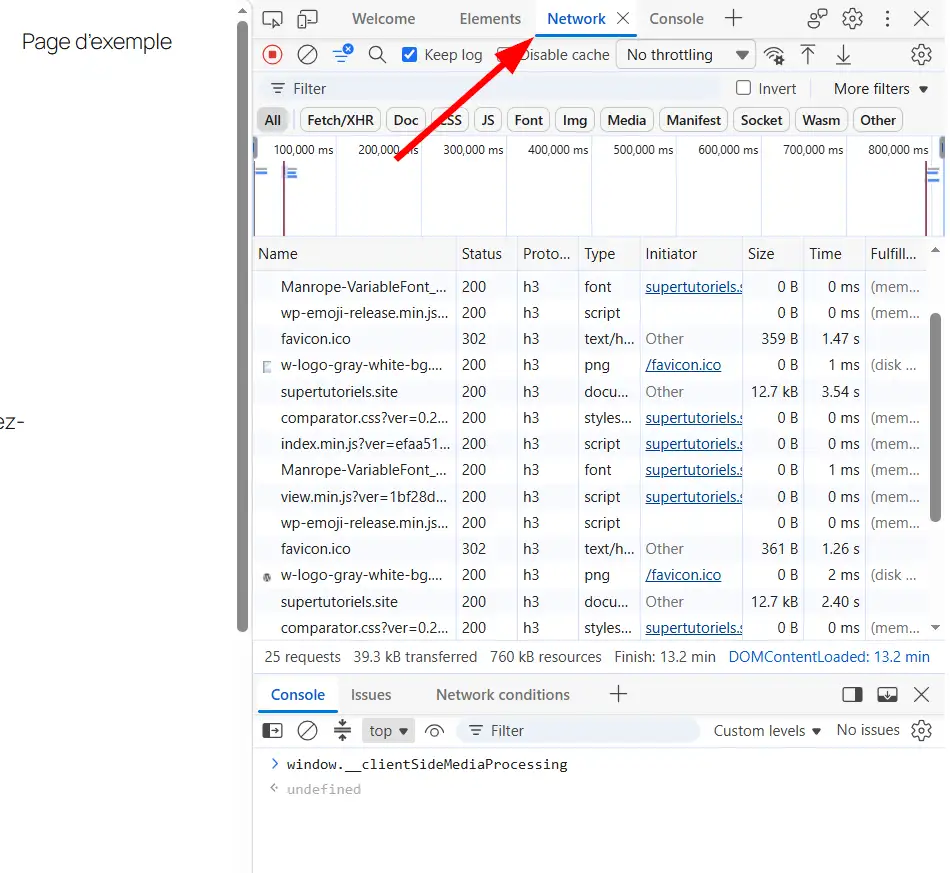This screenshot has width=950, height=873.
Task: Click the DOMContentLoaded: 13.2 min status text
Action: [x=829, y=657]
